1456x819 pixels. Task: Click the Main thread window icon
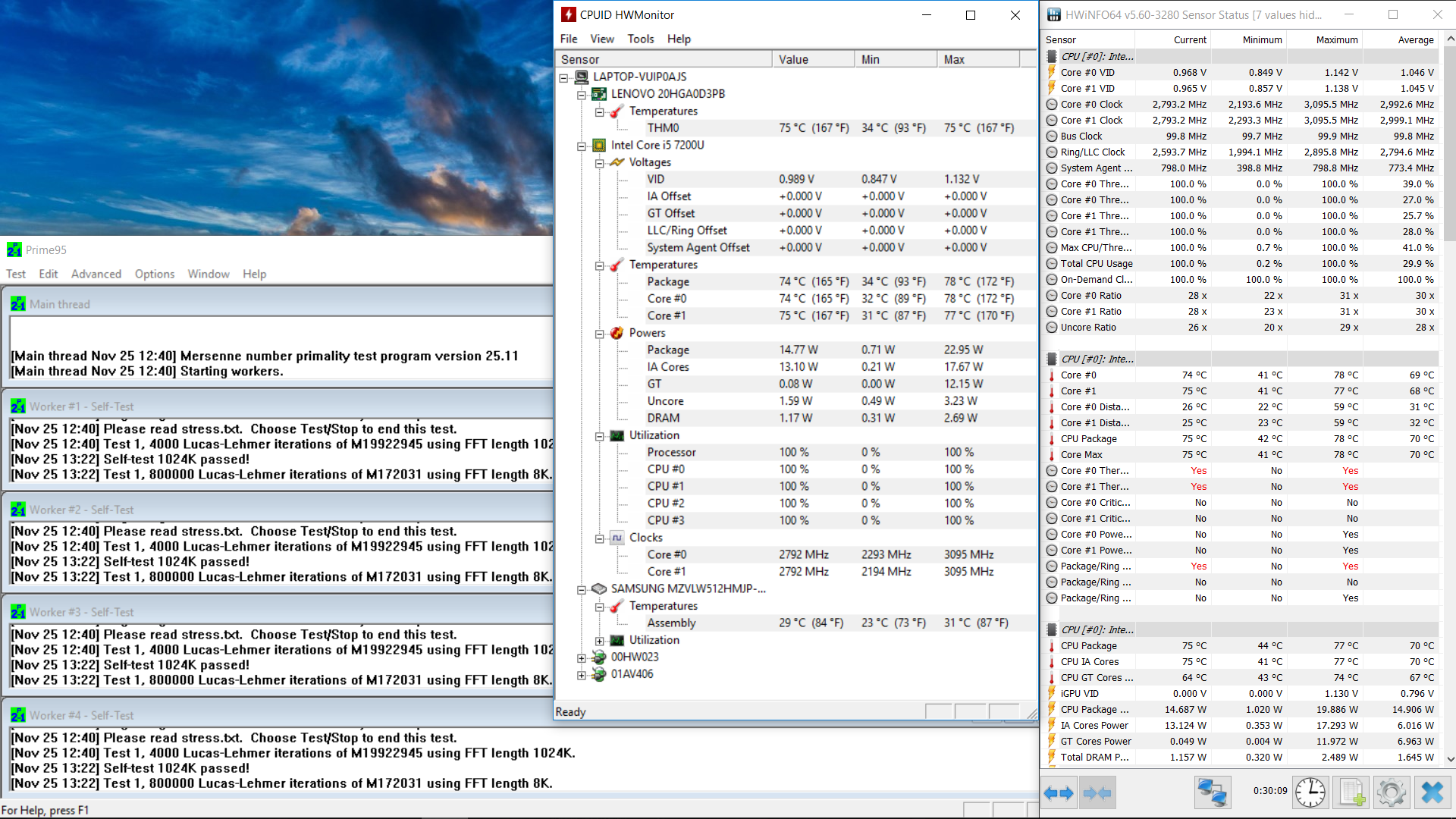click(18, 304)
